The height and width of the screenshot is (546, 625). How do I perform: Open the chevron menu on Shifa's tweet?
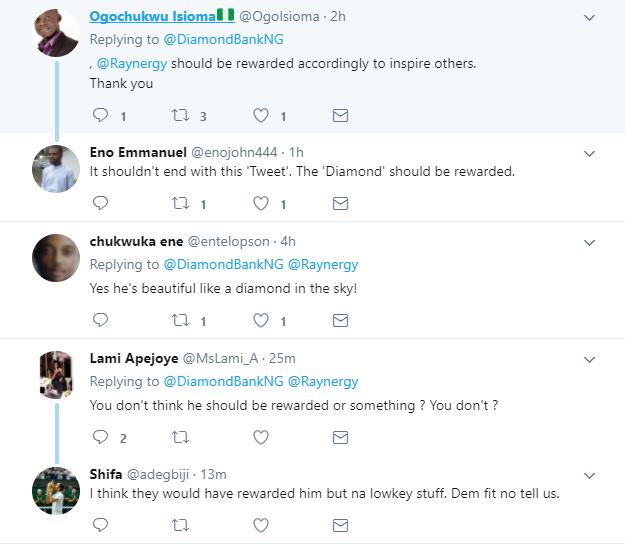(x=590, y=474)
